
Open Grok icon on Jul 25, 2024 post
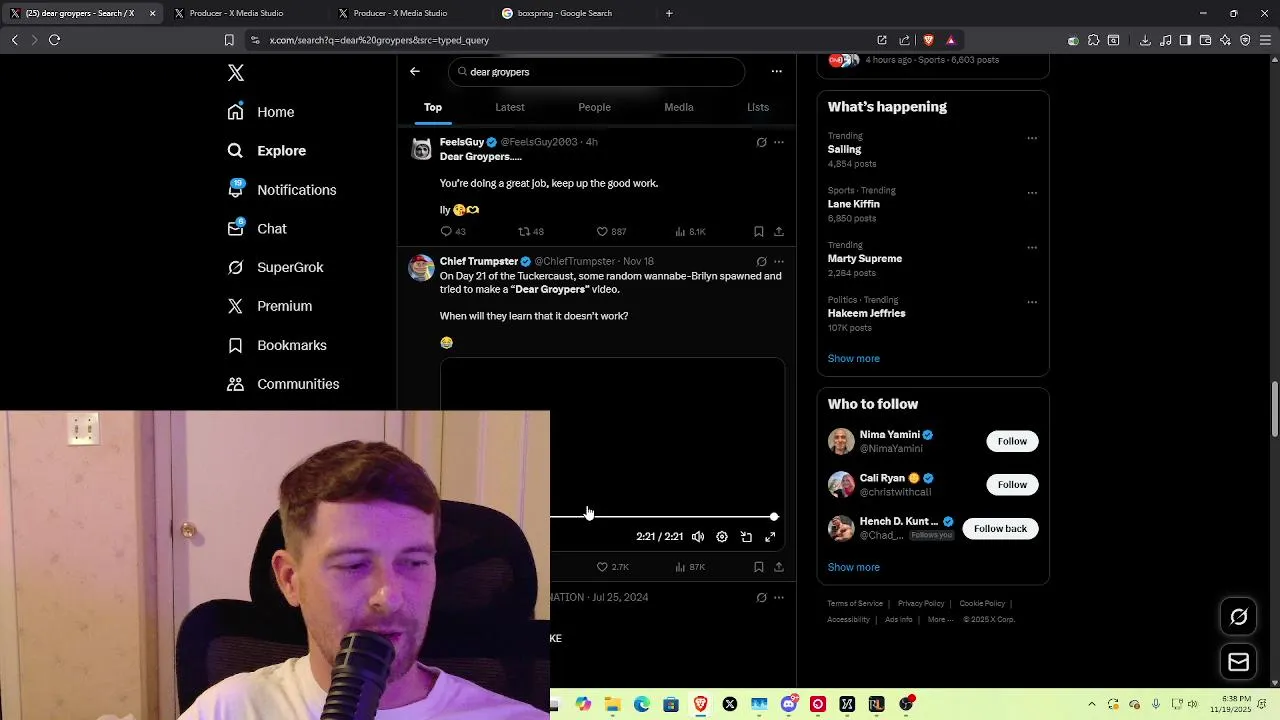coord(762,597)
